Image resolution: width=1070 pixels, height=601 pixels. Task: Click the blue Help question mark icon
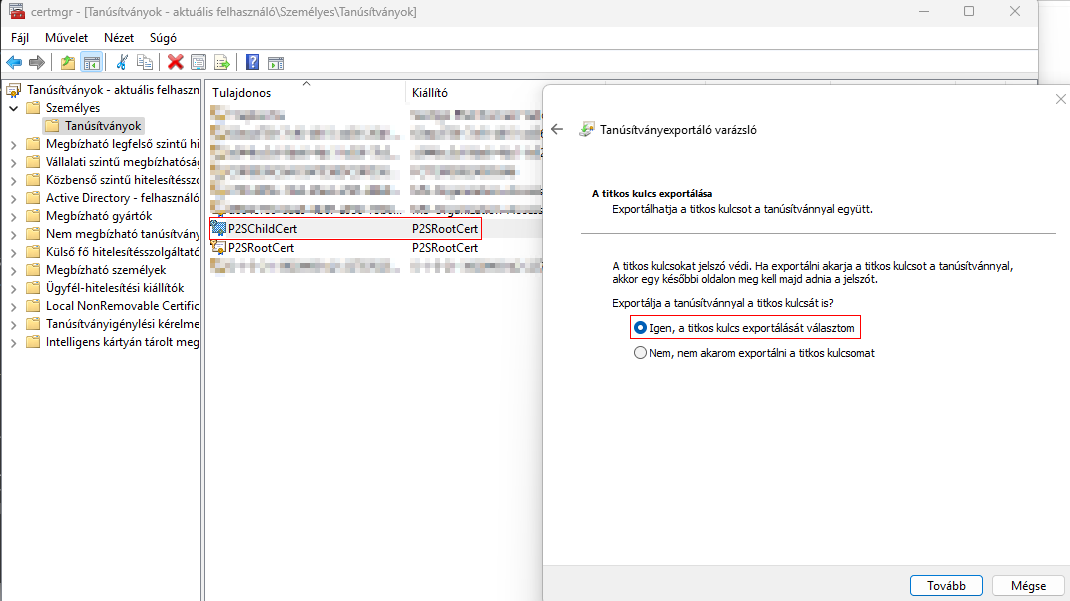252,63
